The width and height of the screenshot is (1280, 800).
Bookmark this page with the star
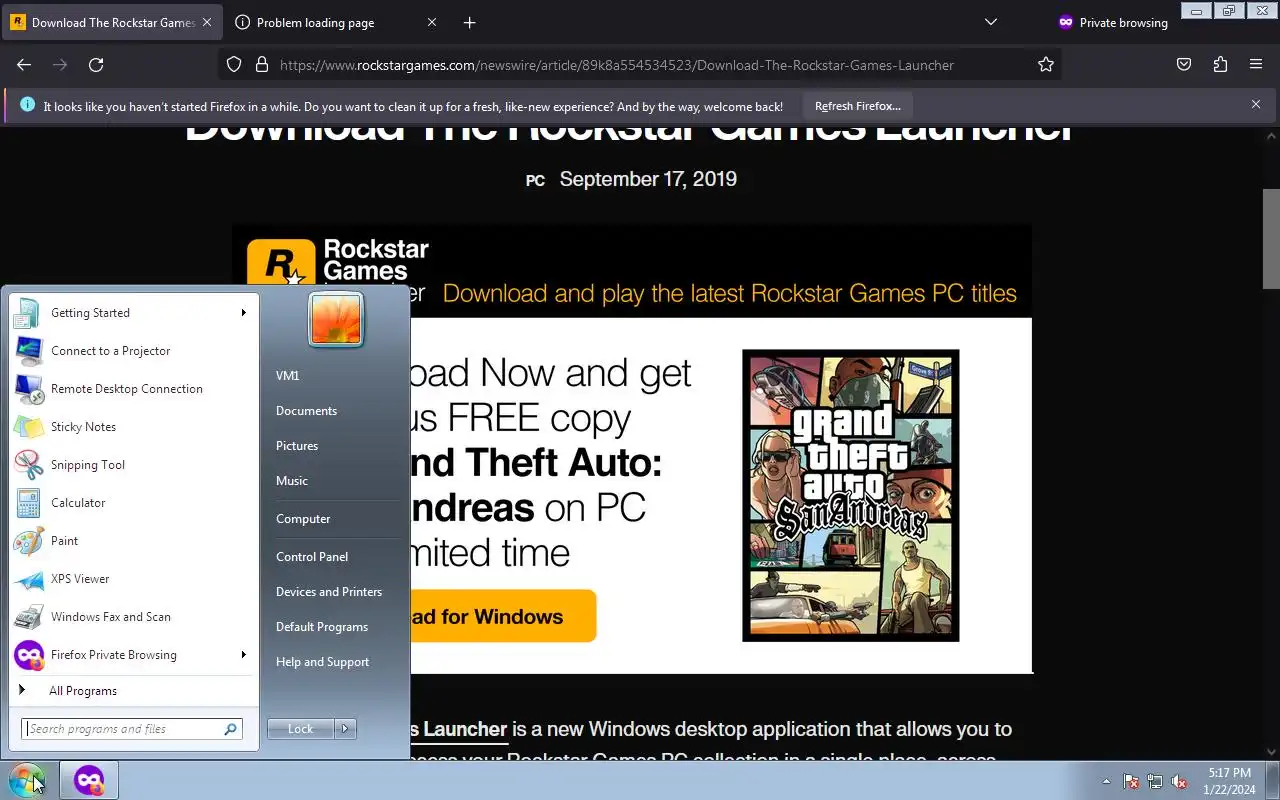[x=1046, y=65]
